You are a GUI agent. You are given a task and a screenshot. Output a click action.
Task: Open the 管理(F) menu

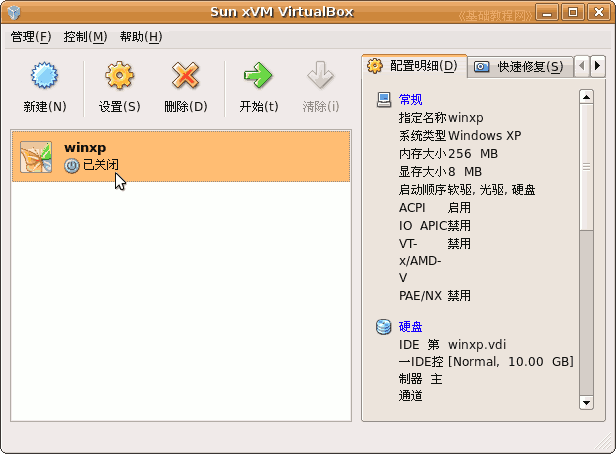click(x=31, y=37)
